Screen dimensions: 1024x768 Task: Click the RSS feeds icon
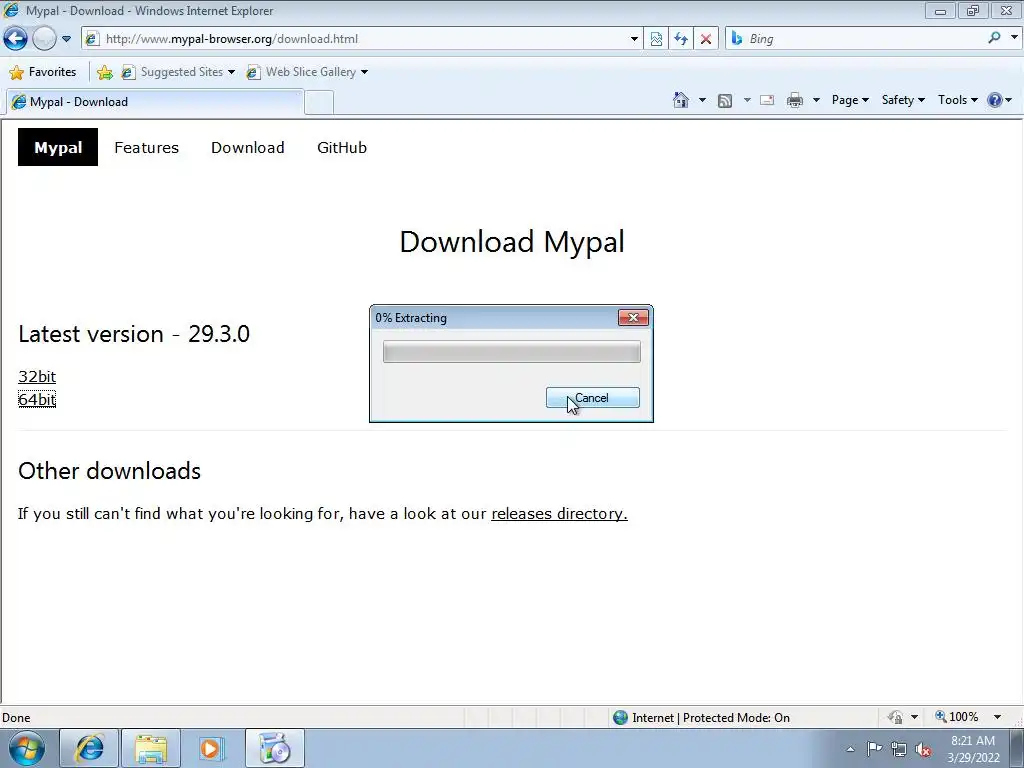click(x=725, y=100)
